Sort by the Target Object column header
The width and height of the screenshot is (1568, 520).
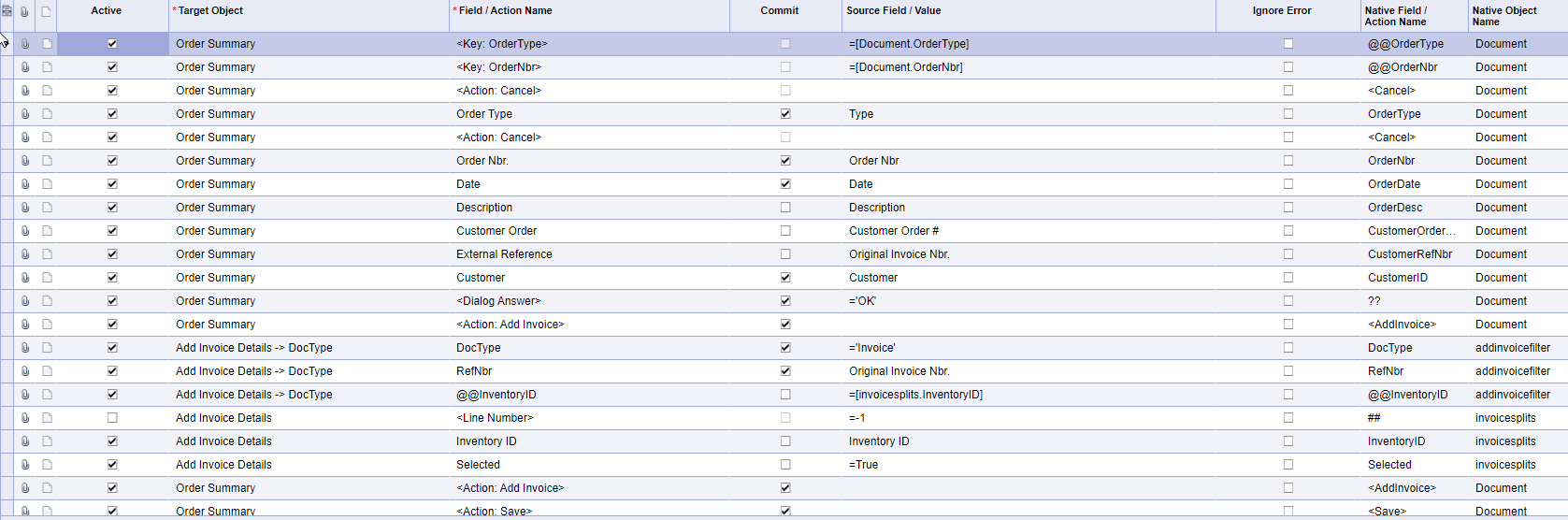211,11
